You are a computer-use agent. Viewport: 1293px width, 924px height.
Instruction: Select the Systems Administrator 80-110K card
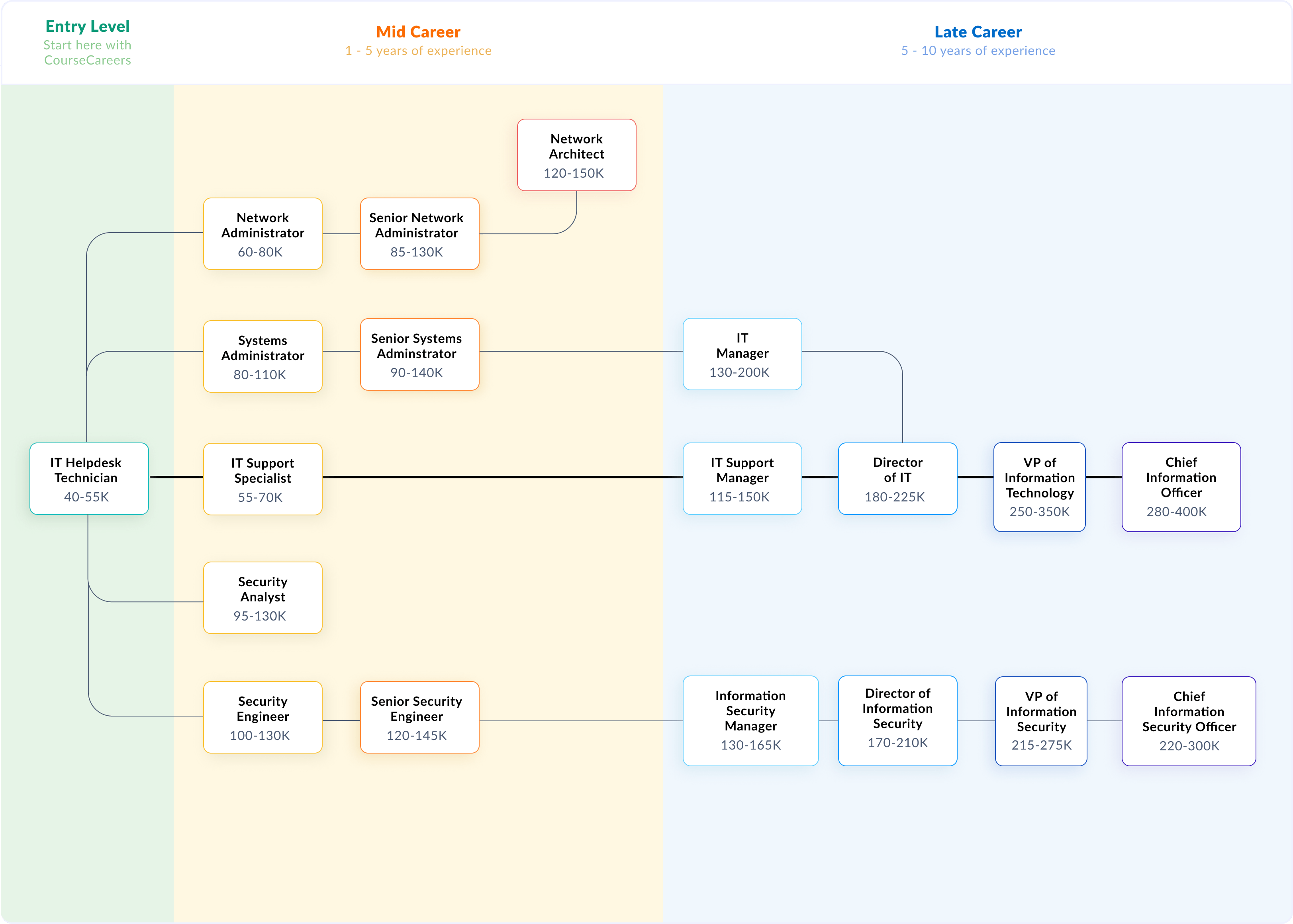click(x=263, y=356)
